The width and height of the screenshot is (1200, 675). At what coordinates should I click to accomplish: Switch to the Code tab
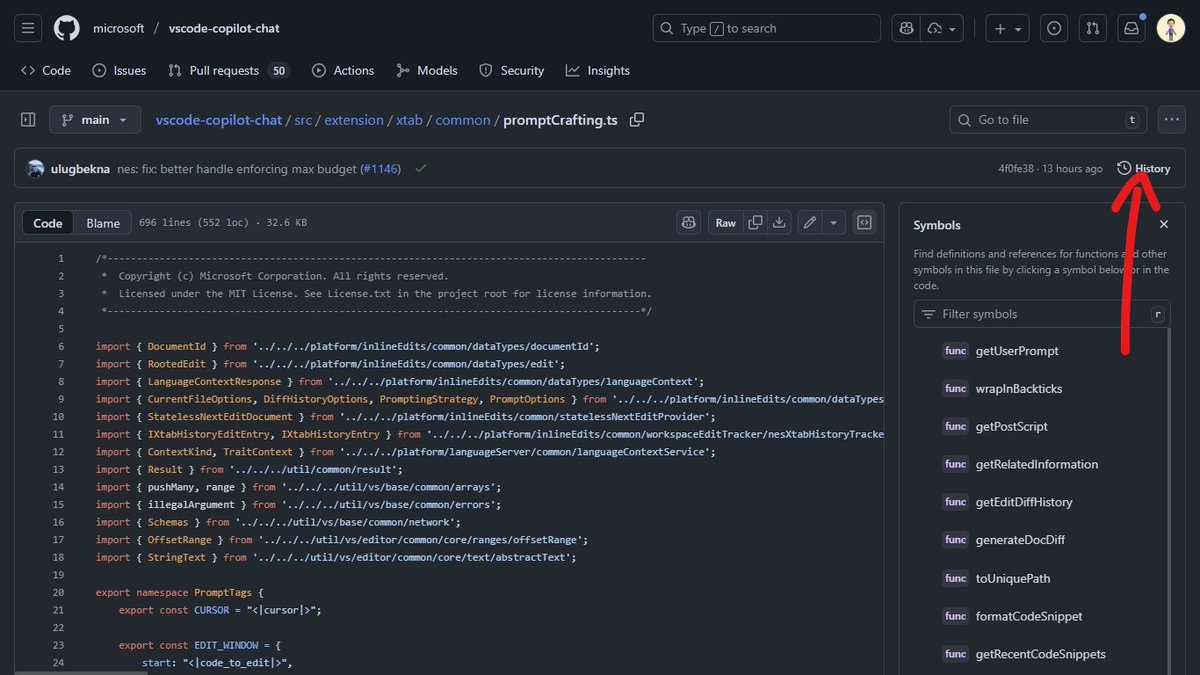46,70
